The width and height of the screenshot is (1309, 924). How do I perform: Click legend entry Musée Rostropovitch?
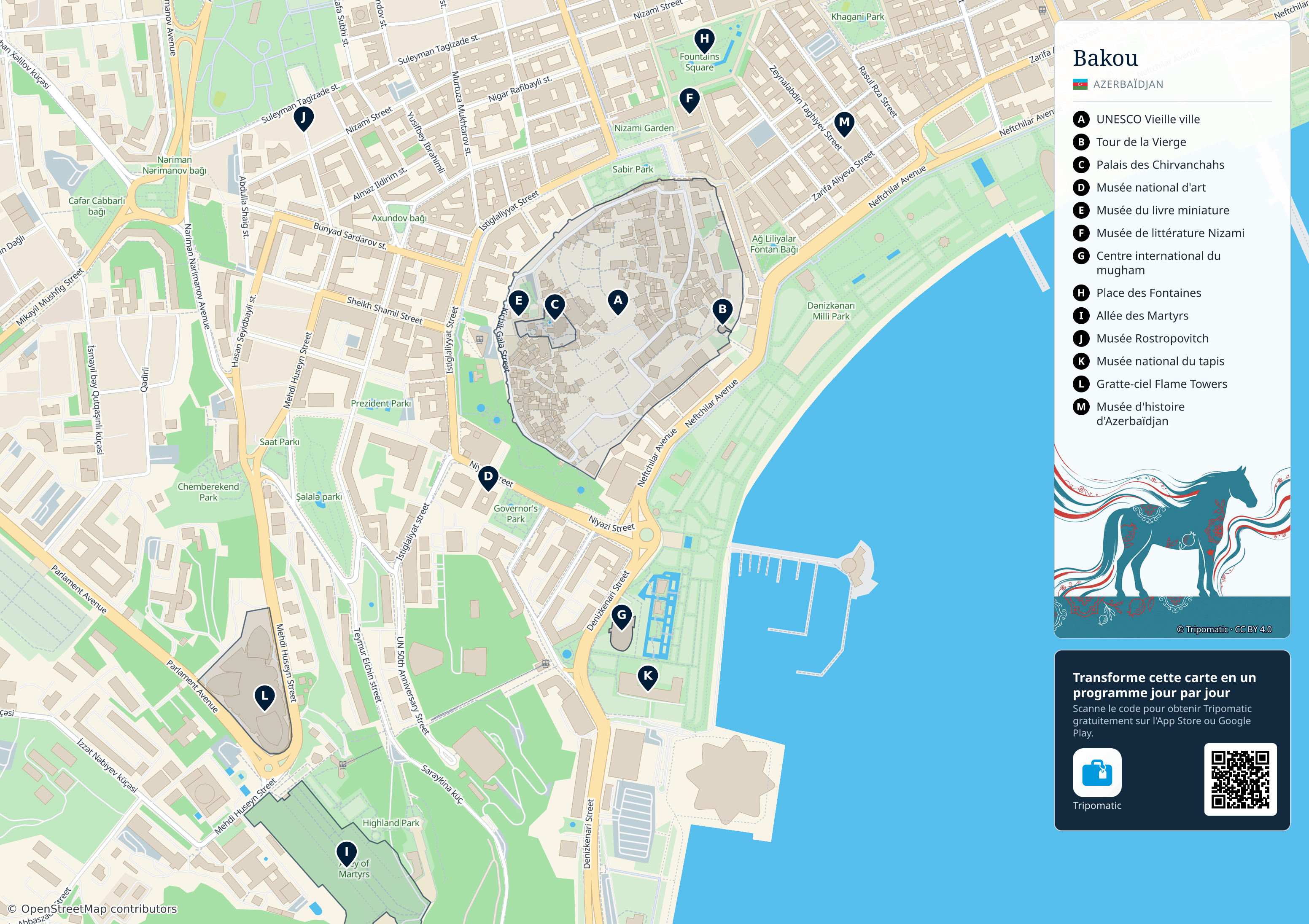tap(1142, 338)
